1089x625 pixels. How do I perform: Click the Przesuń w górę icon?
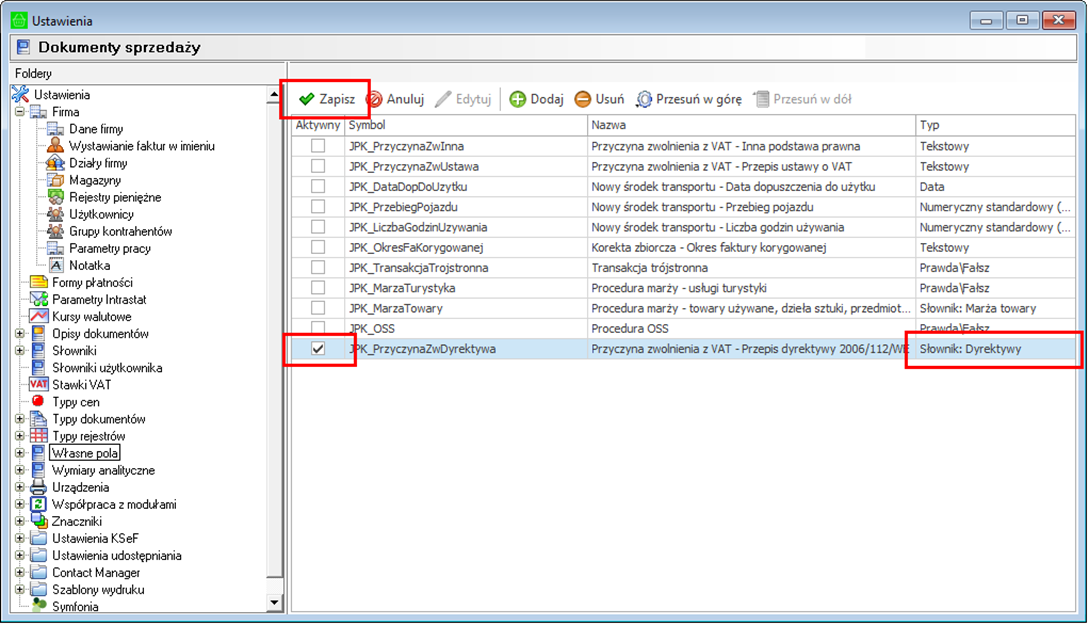pyautogui.click(x=644, y=100)
